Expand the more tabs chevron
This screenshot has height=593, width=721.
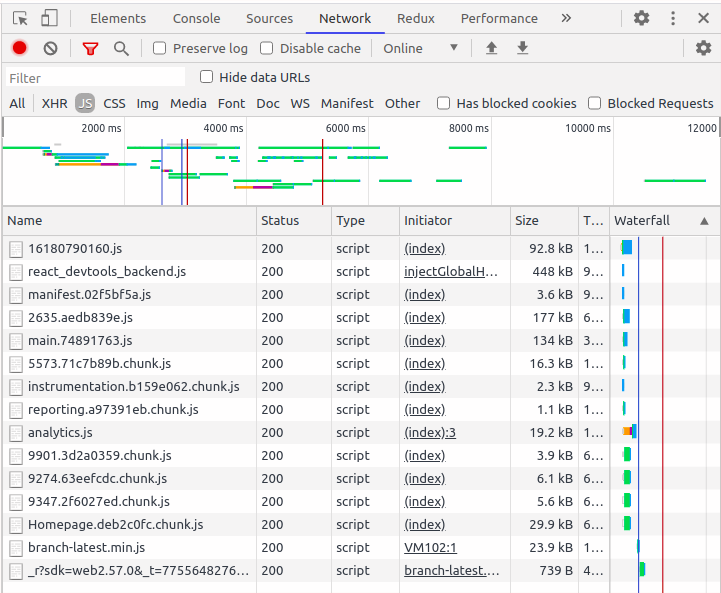566,18
